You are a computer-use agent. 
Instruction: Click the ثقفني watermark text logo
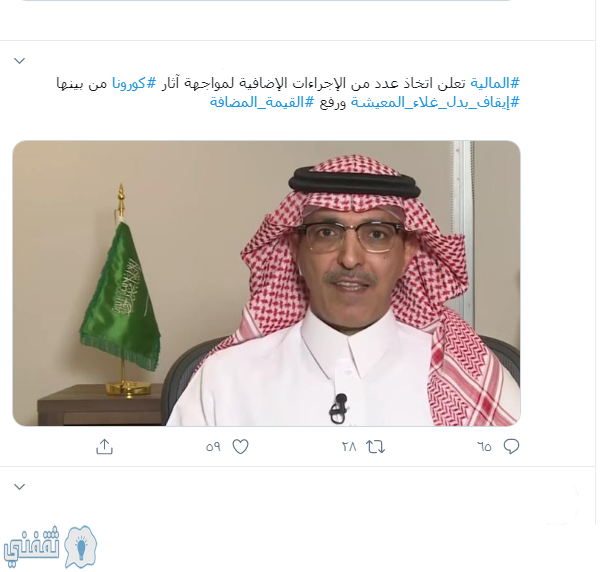pos(31,547)
